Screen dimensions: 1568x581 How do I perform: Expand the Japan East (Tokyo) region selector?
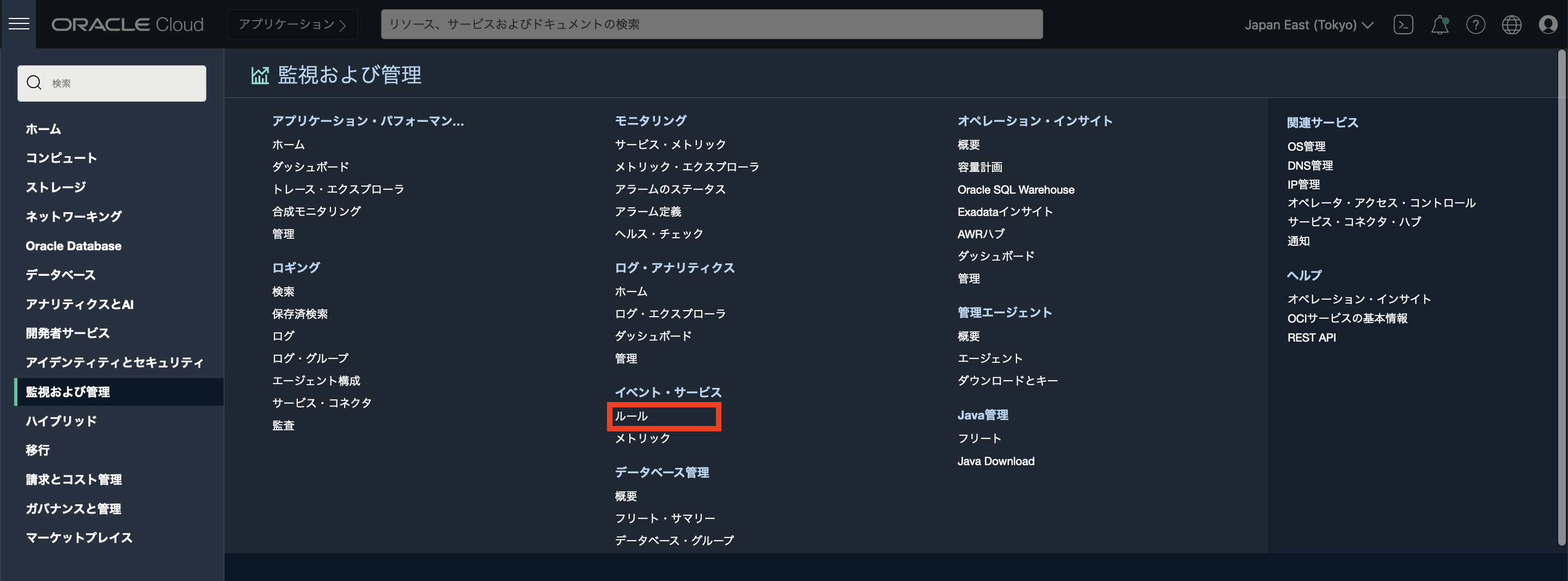tap(1309, 24)
